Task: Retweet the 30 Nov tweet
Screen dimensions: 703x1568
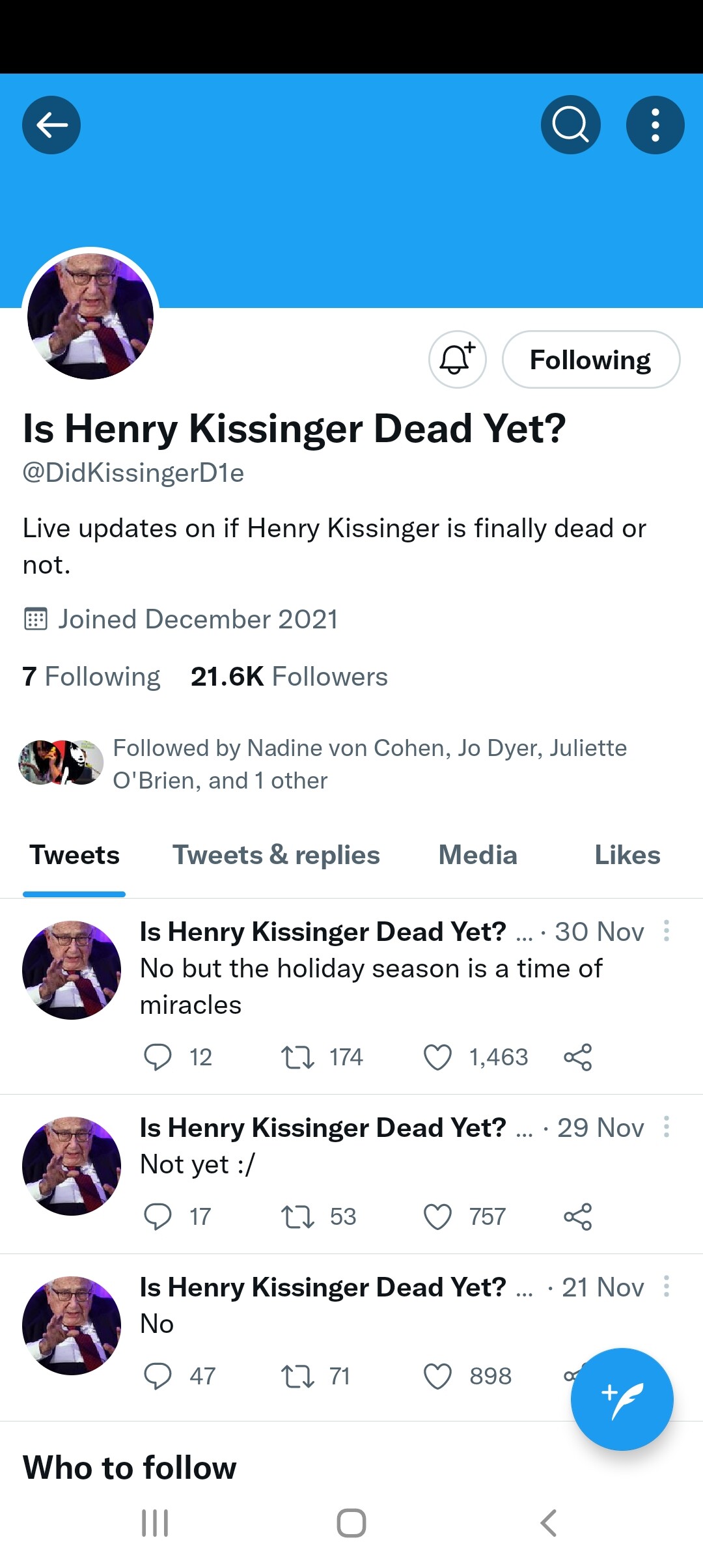Action: (x=297, y=1057)
